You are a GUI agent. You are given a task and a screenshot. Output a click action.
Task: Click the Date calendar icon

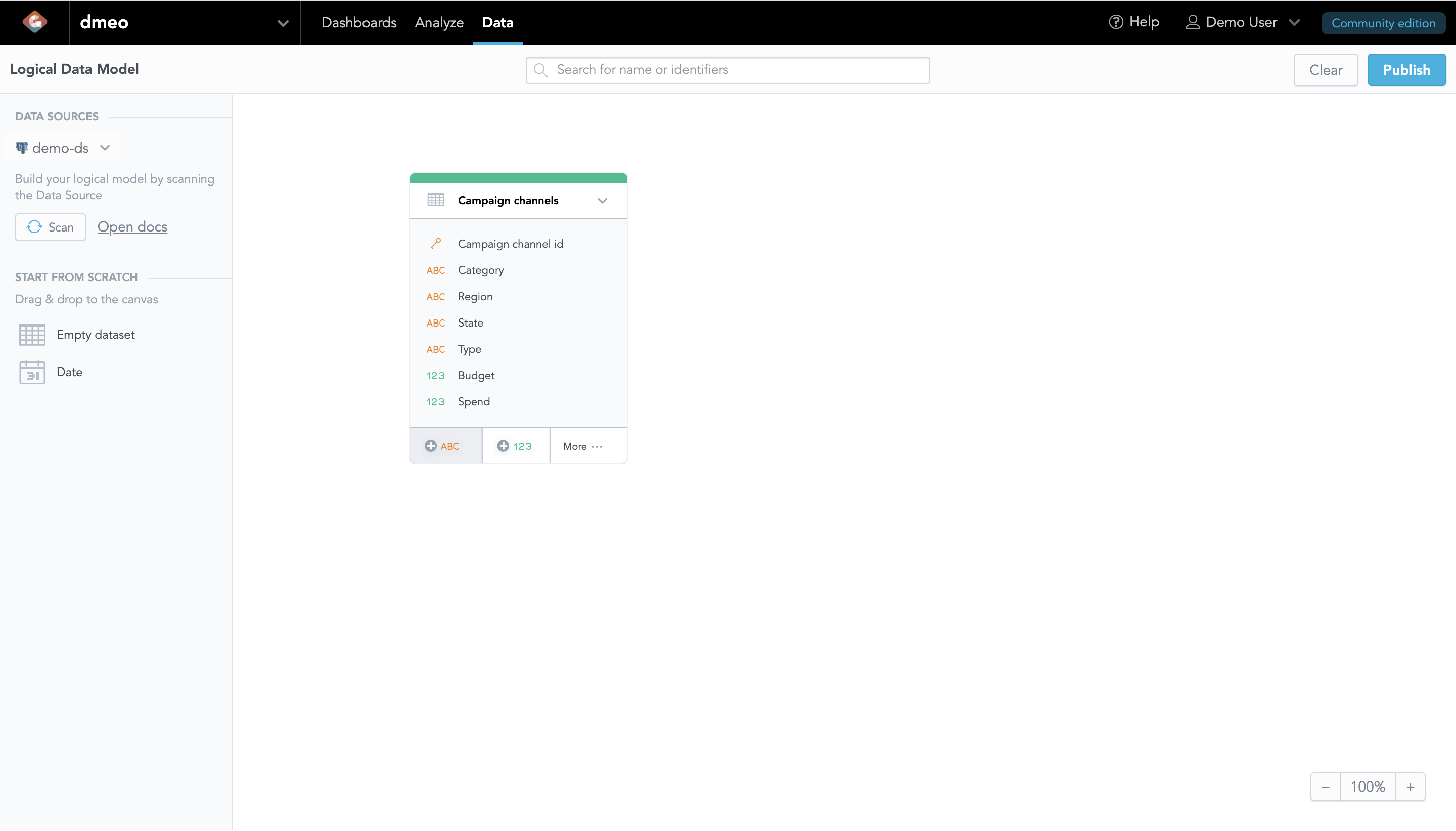click(x=32, y=372)
